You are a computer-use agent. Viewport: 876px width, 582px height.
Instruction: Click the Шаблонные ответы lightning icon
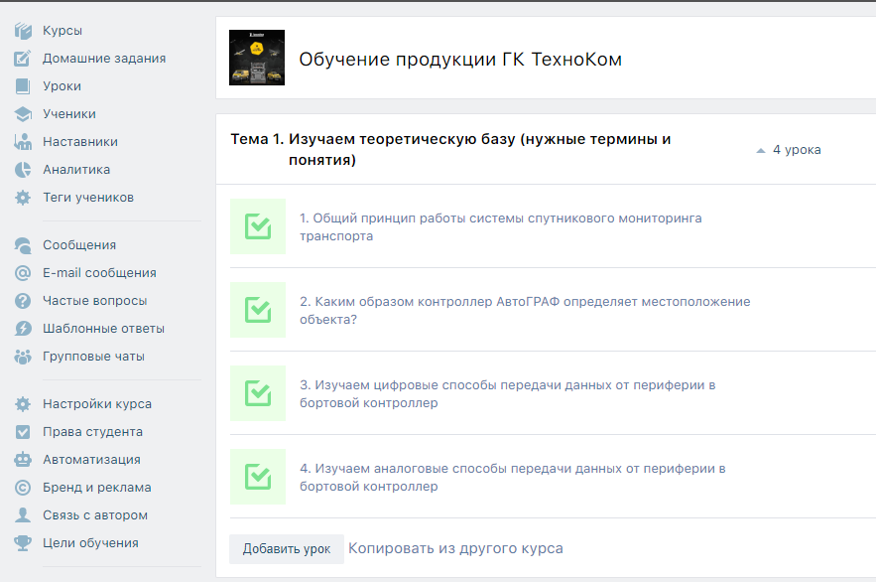pyautogui.click(x=23, y=328)
